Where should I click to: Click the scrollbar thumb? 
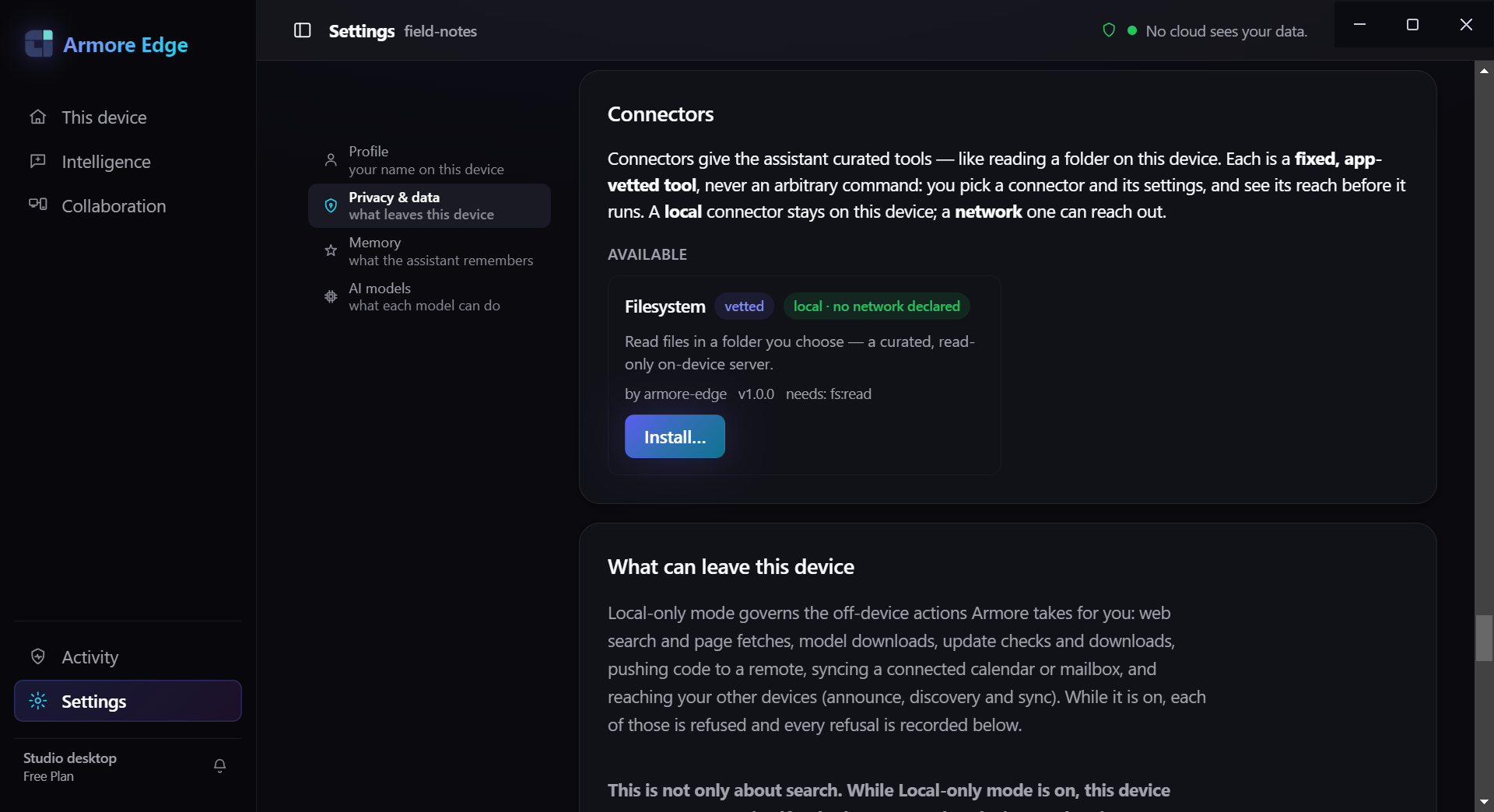[x=1484, y=638]
